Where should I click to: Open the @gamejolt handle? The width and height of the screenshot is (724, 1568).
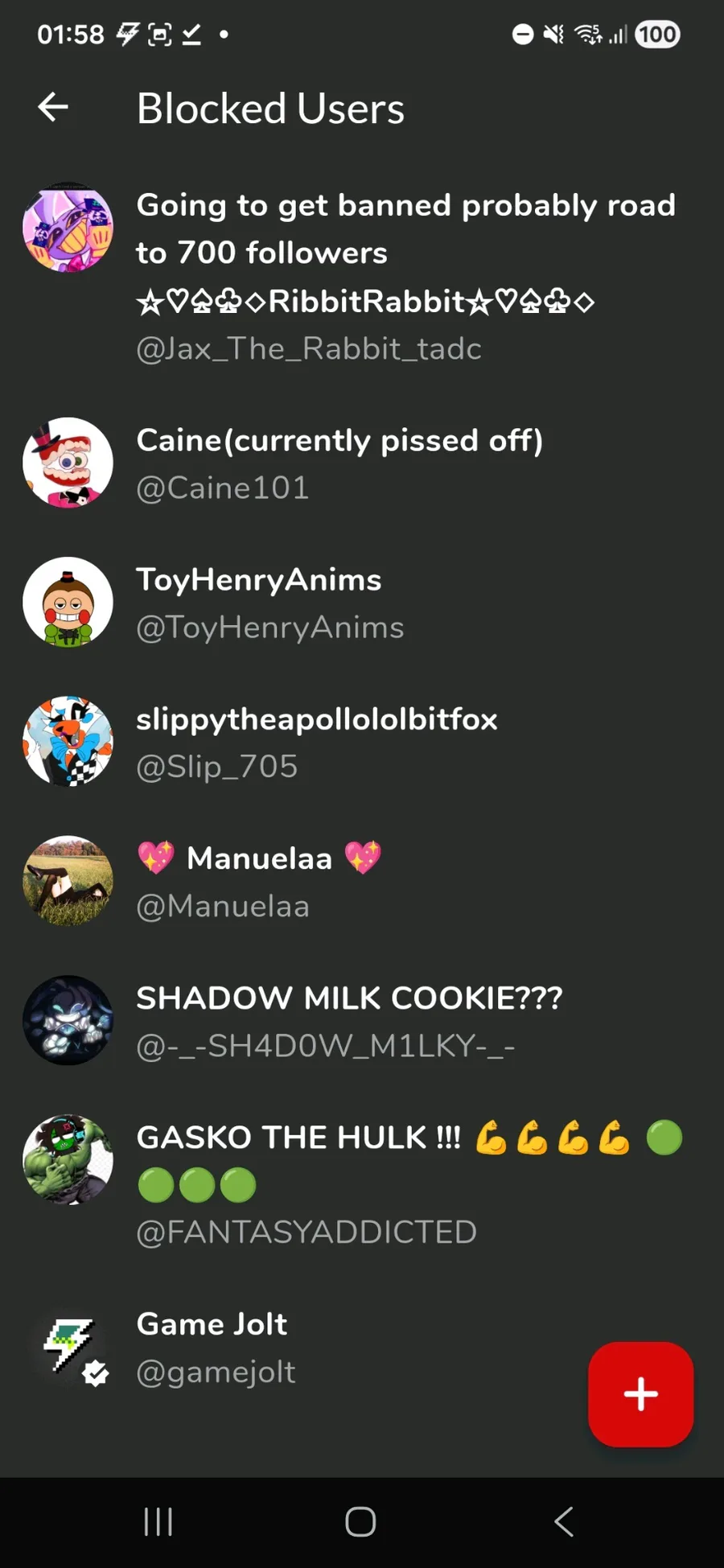pos(216,1372)
